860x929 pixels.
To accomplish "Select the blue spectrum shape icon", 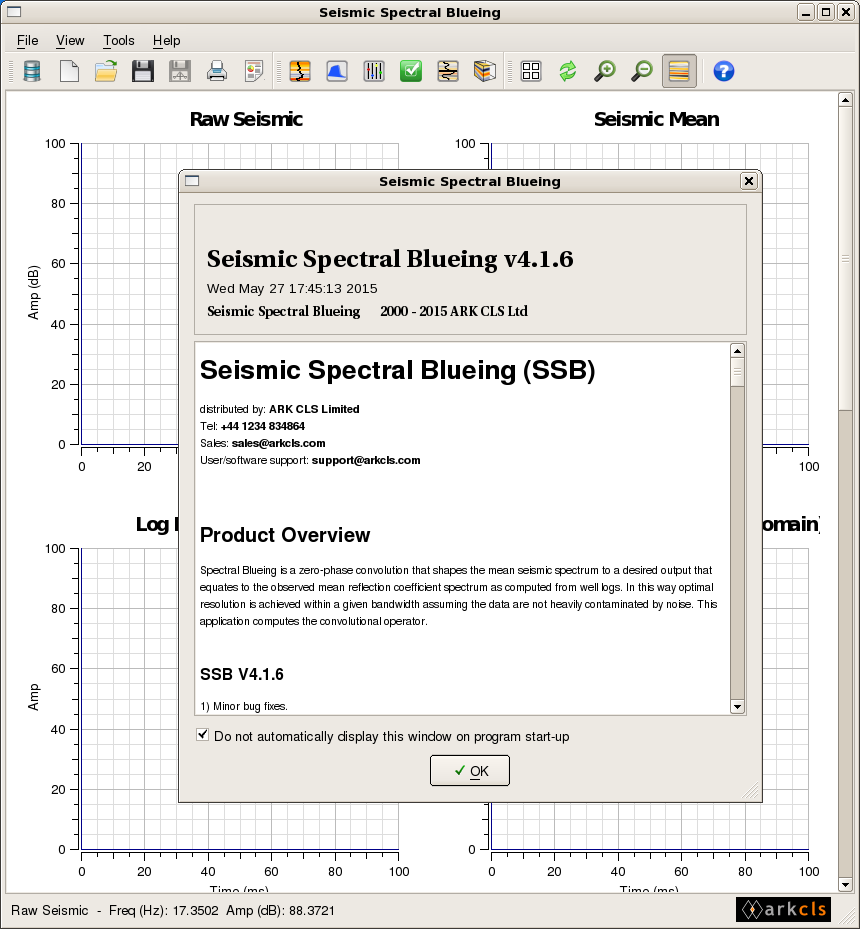I will [x=337, y=71].
